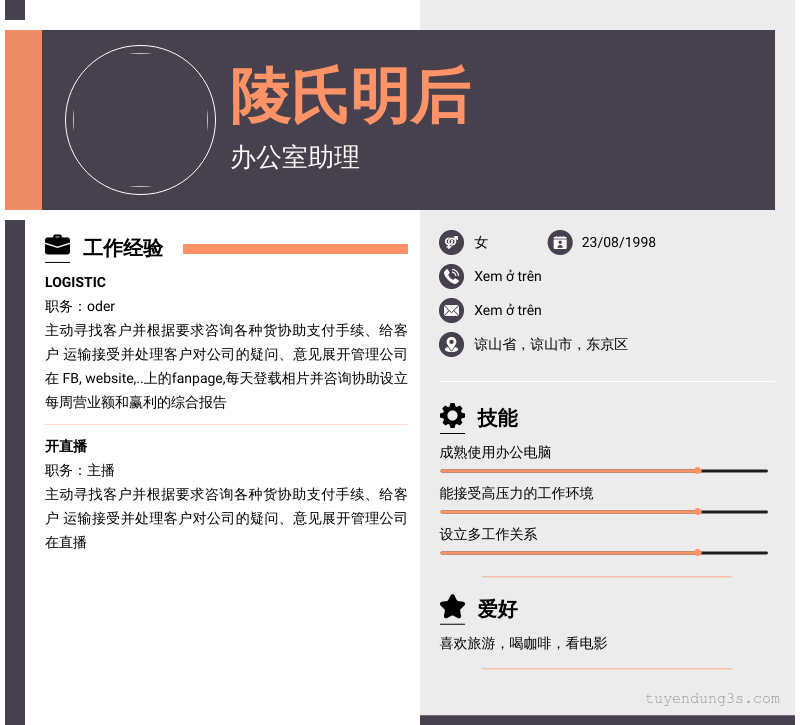
Task: Select the name 陵氏明后
Action: click(351, 95)
